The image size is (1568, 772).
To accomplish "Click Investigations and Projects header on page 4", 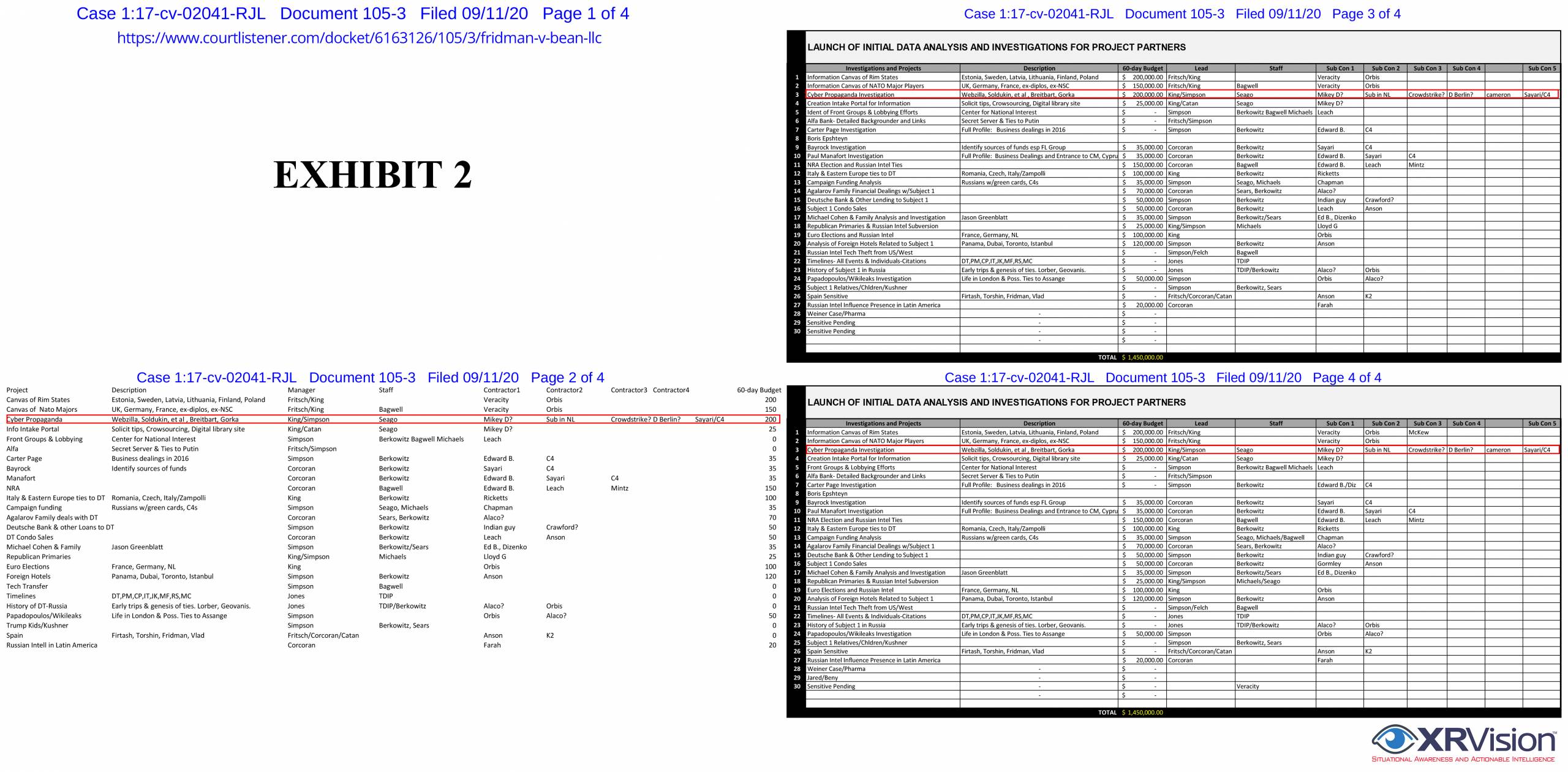I will pyautogui.click(x=883, y=423).
